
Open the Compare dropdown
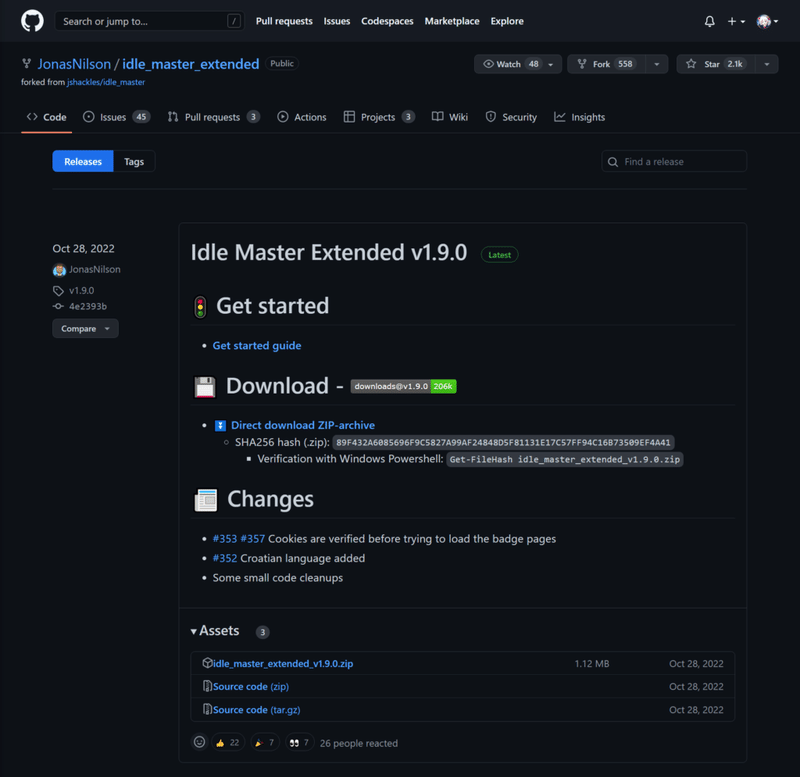tap(85, 328)
